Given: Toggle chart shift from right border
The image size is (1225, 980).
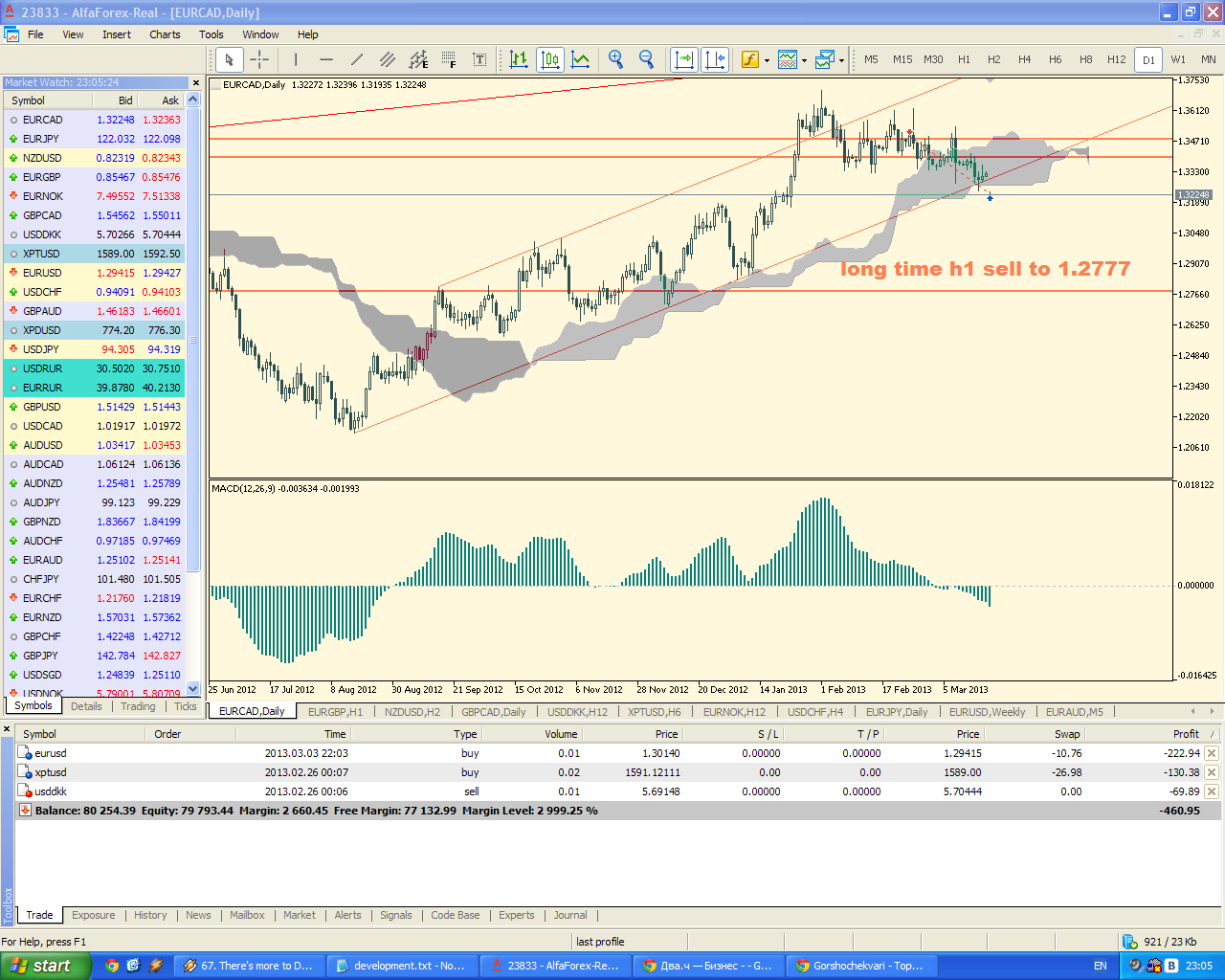Looking at the screenshot, I should pyautogui.click(x=715, y=59).
